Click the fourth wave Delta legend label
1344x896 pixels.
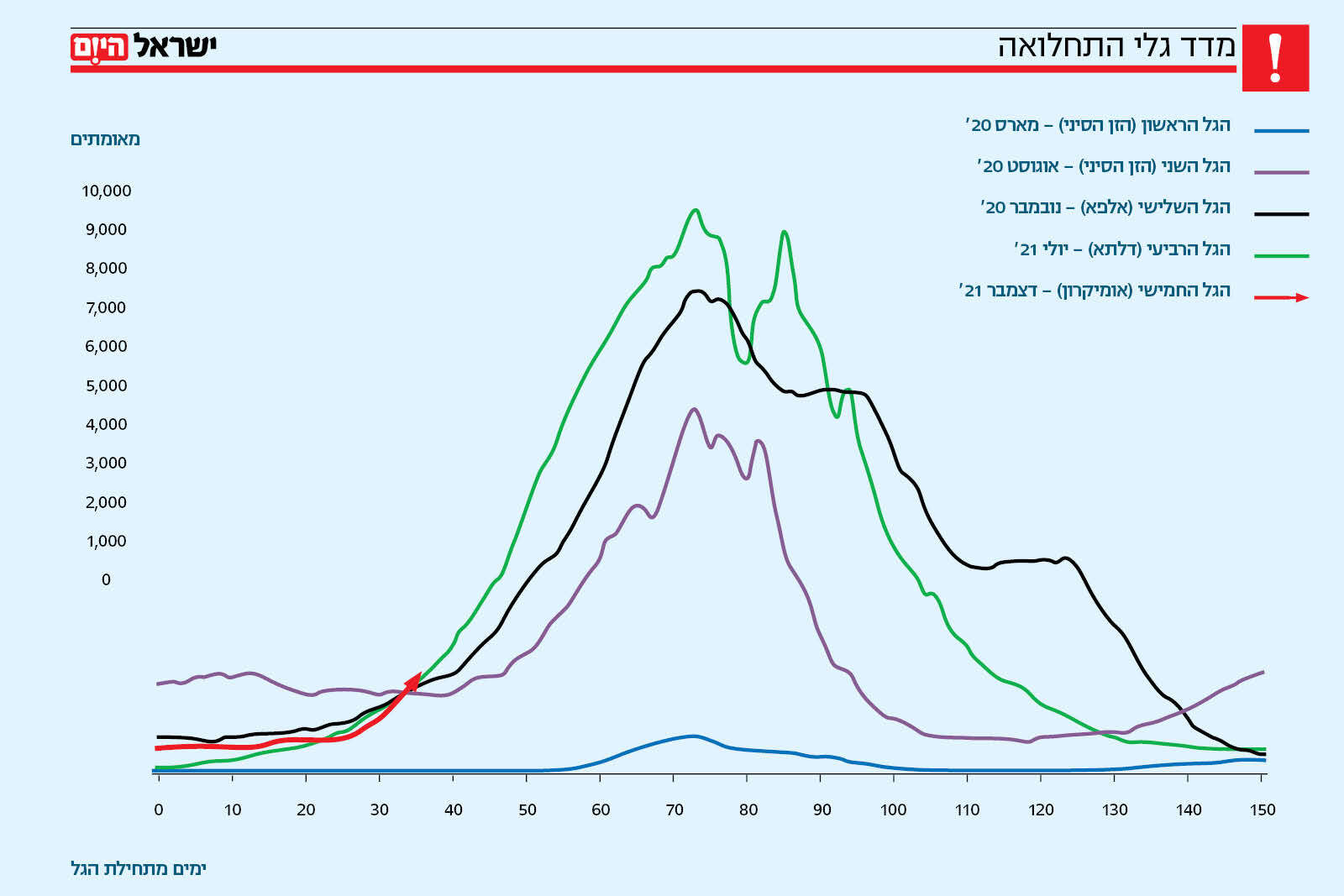tap(1122, 249)
